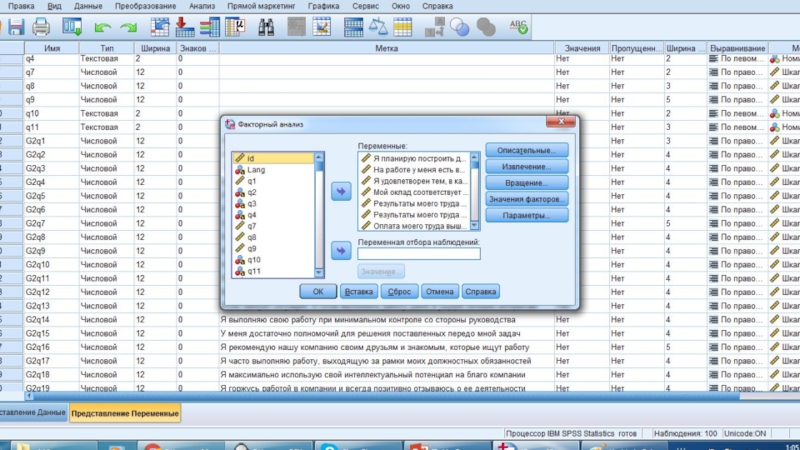This screenshot has height=450, width=800.
Task: Open the Графика menu
Action: (x=323, y=6)
